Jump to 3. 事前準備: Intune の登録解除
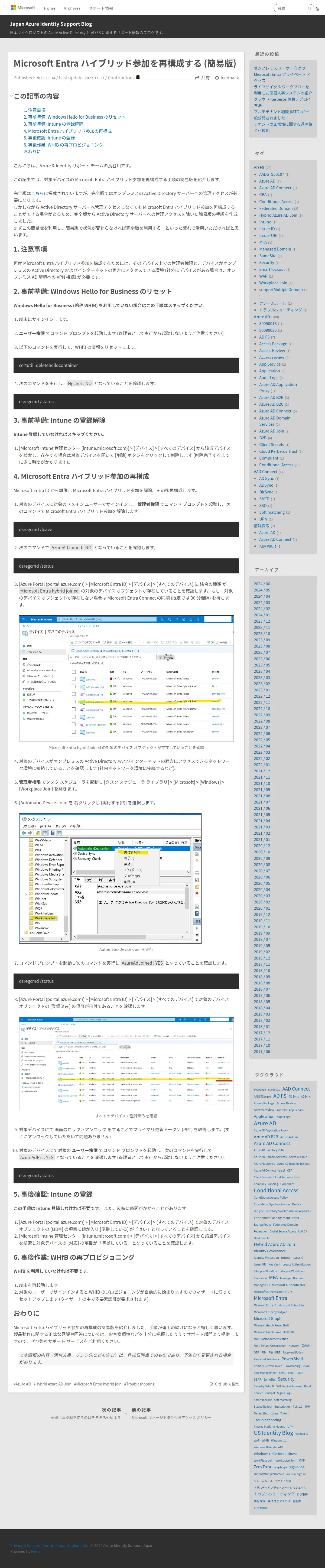The width and height of the screenshot is (325, 1568). [54, 124]
